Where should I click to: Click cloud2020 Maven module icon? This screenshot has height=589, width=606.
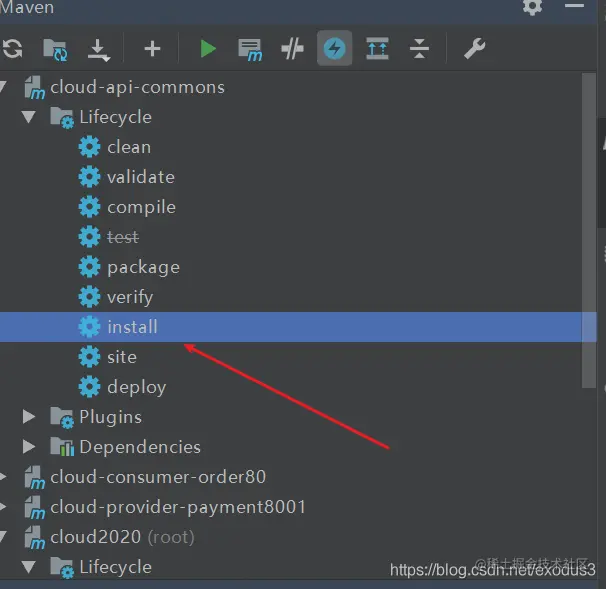point(34,538)
